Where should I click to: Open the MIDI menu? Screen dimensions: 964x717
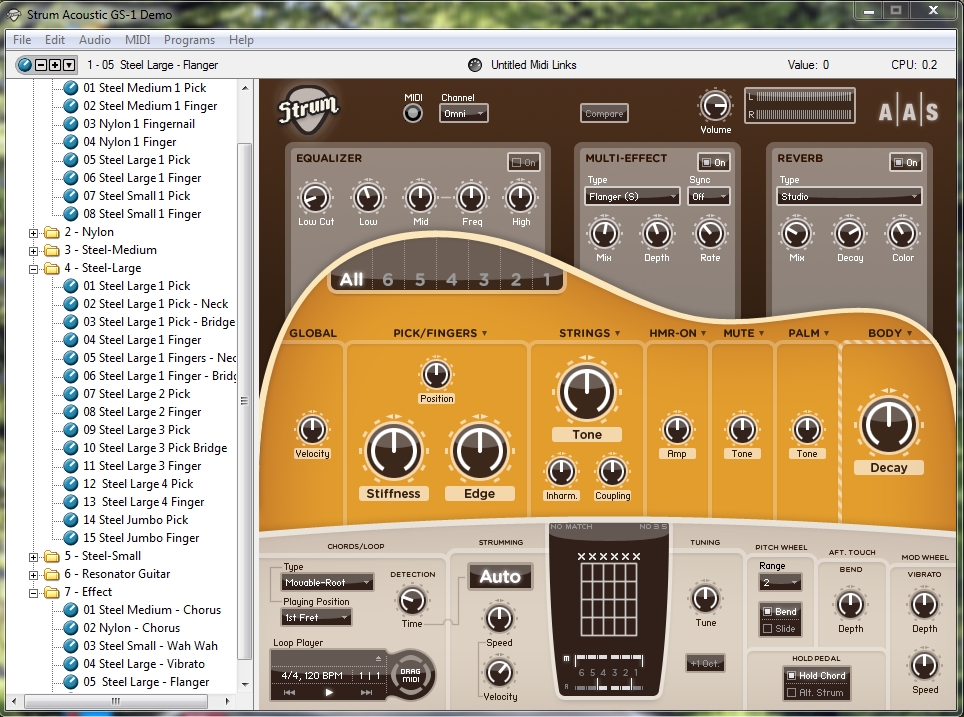[x=138, y=40]
